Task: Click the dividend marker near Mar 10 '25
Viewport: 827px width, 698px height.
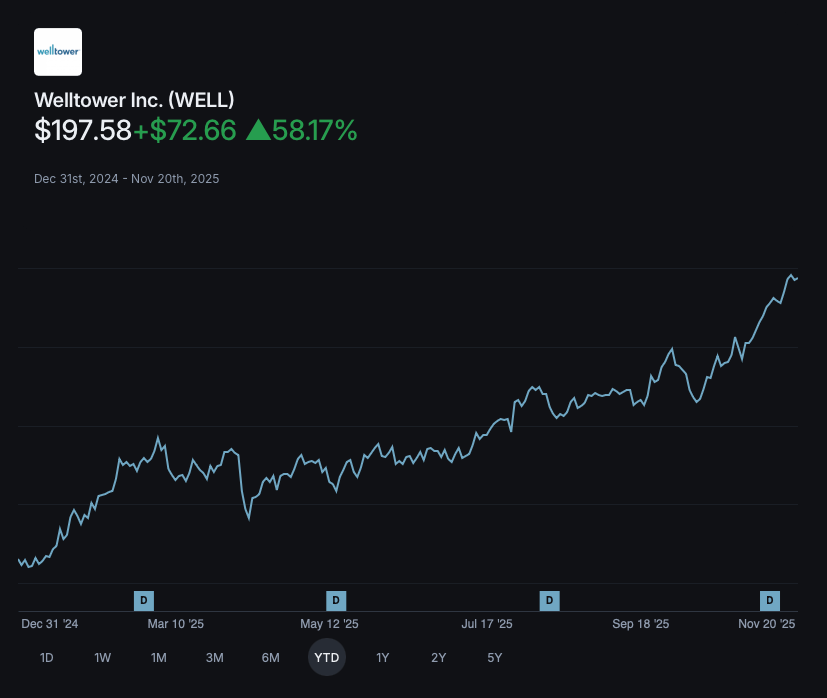Action: coord(144,600)
